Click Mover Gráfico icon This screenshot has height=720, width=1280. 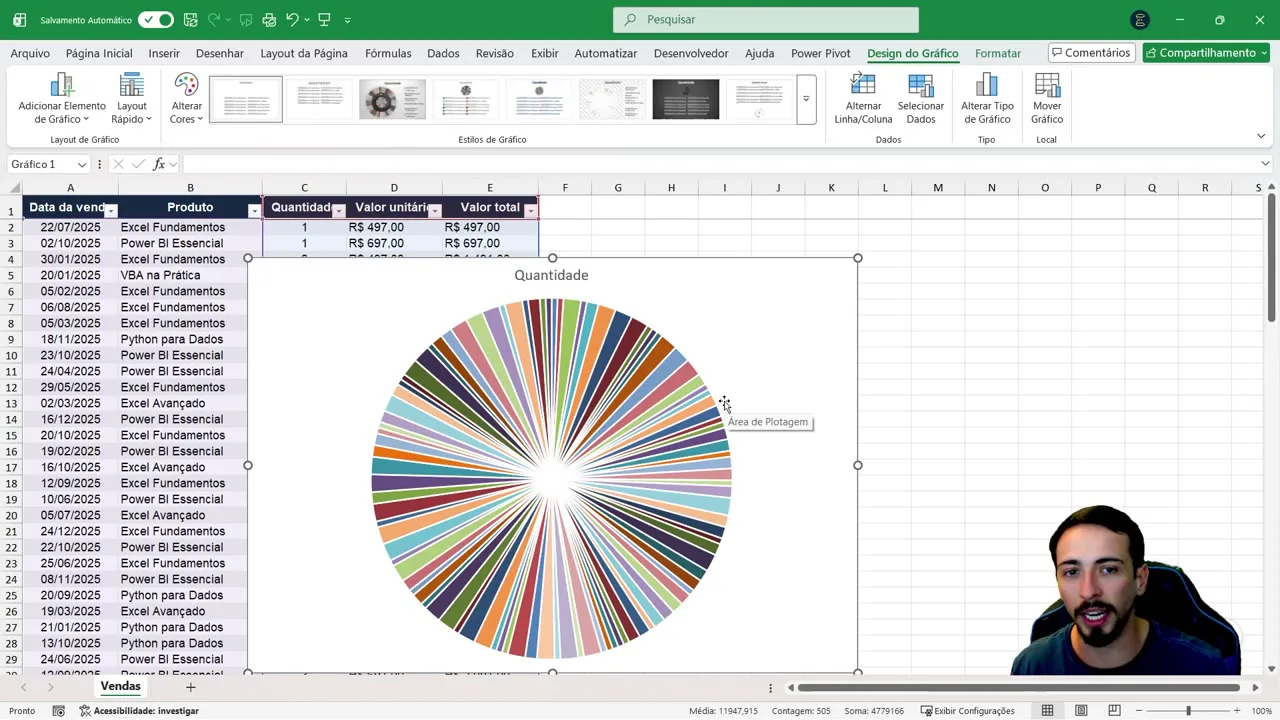[x=1047, y=85]
